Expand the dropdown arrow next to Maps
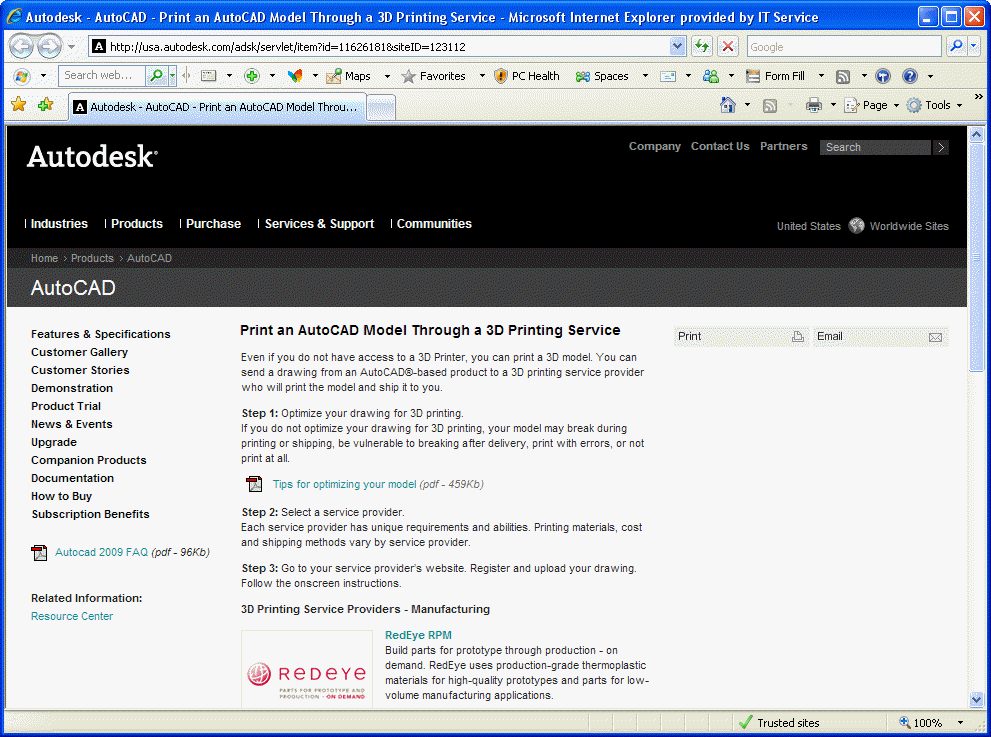991x737 pixels. (387, 76)
